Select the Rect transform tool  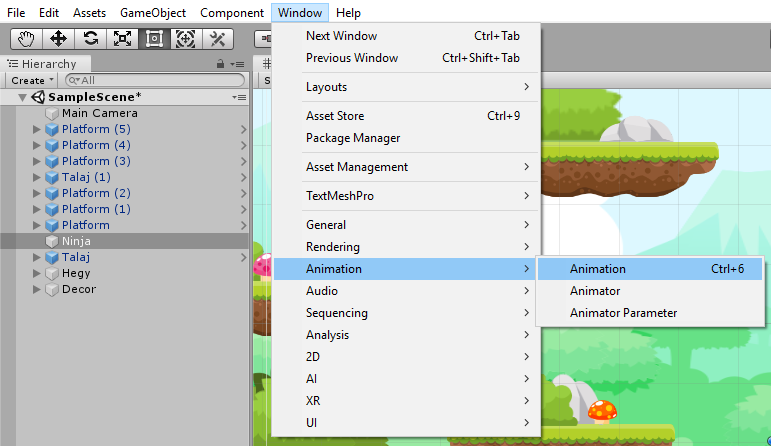point(154,39)
